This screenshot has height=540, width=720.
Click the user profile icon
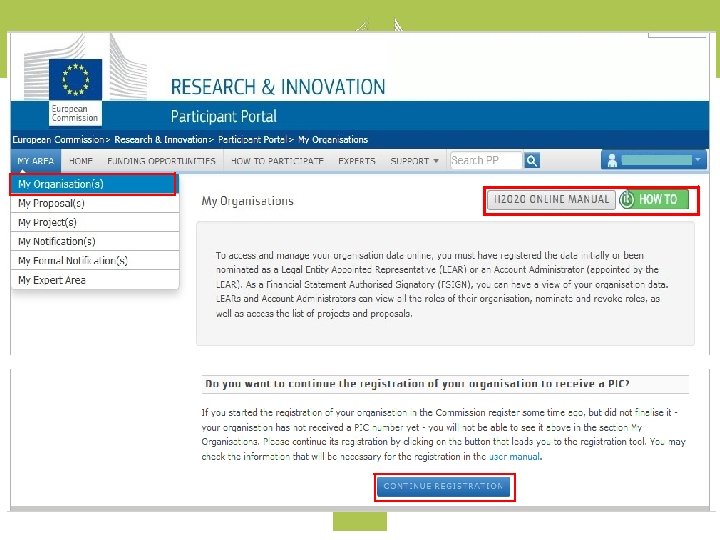[x=612, y=161]
